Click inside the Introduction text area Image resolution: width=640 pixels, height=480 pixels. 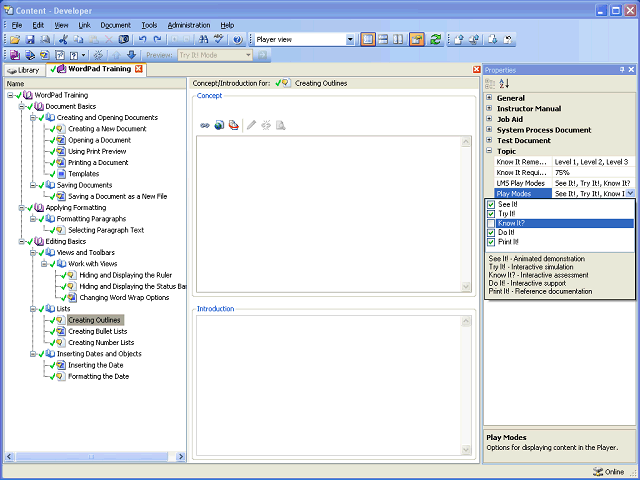click(x=329, y=386)
